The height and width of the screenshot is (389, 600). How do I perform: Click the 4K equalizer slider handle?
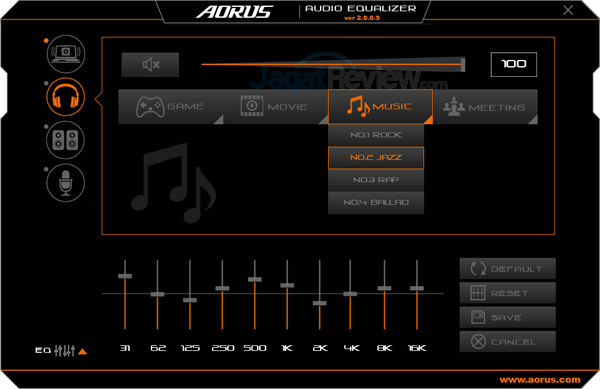350,294
